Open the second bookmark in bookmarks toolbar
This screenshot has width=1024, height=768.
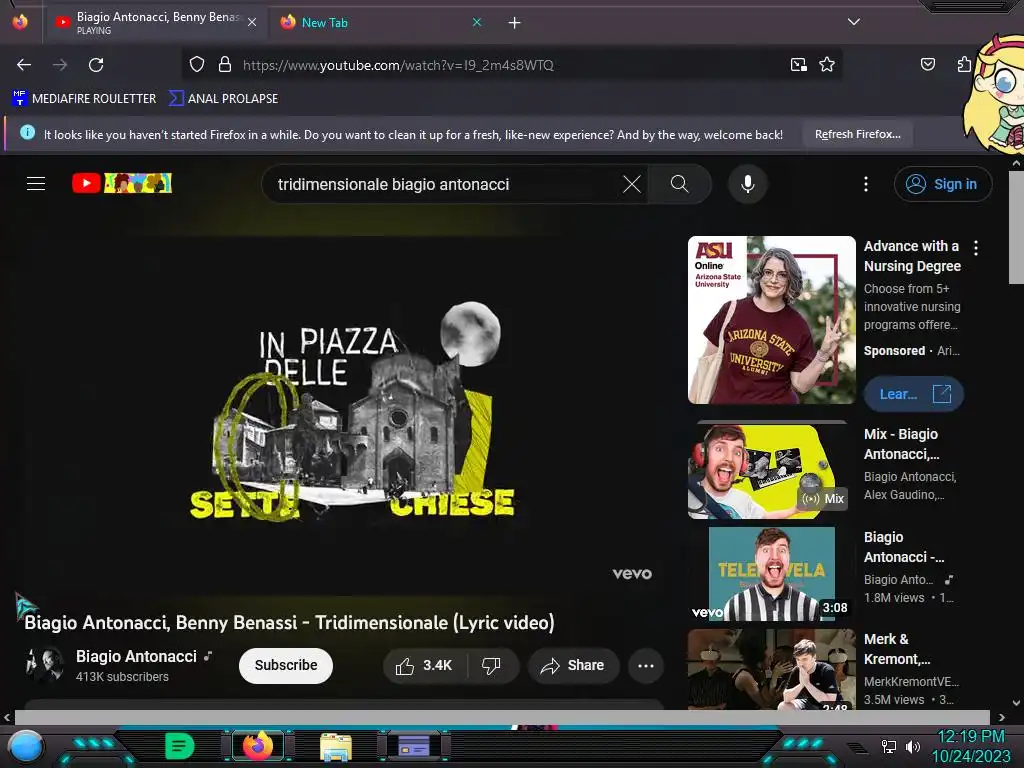[223, 99]
